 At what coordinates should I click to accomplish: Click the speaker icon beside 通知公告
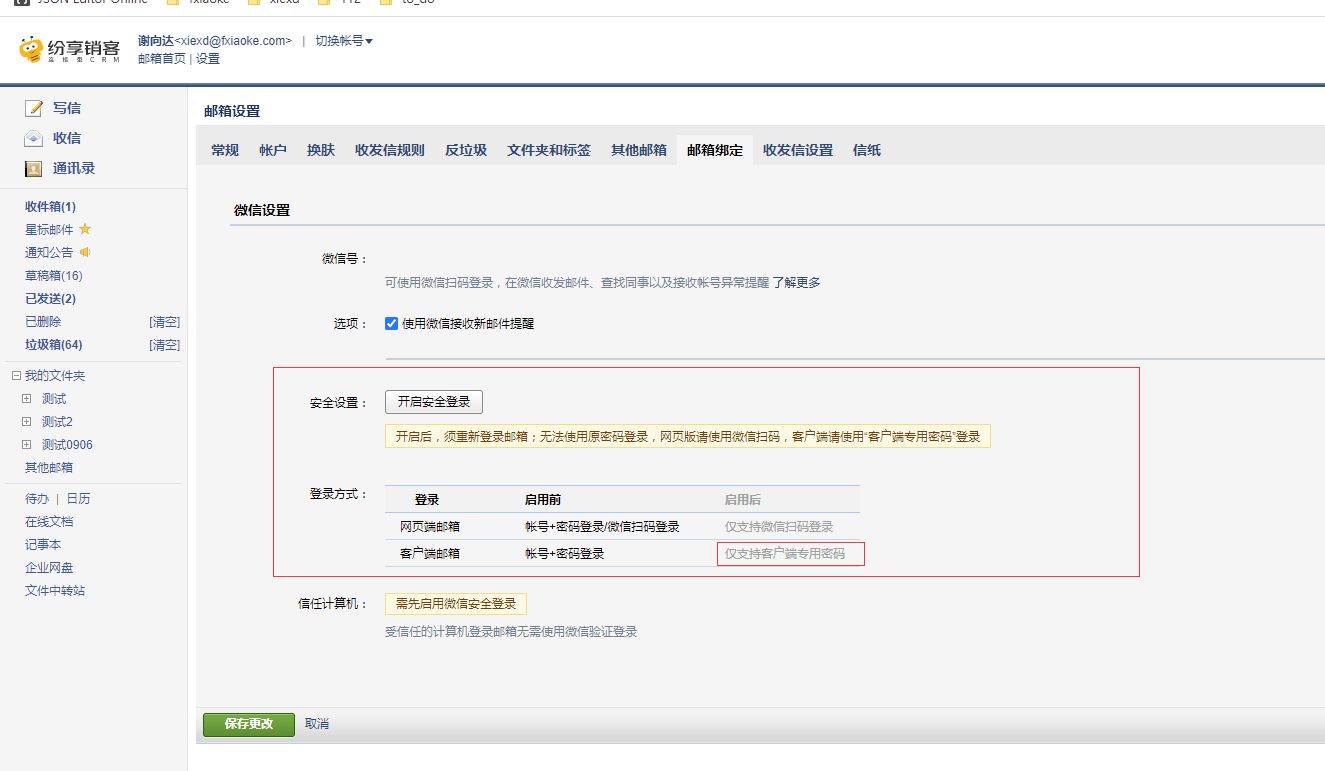coord(85,253)
